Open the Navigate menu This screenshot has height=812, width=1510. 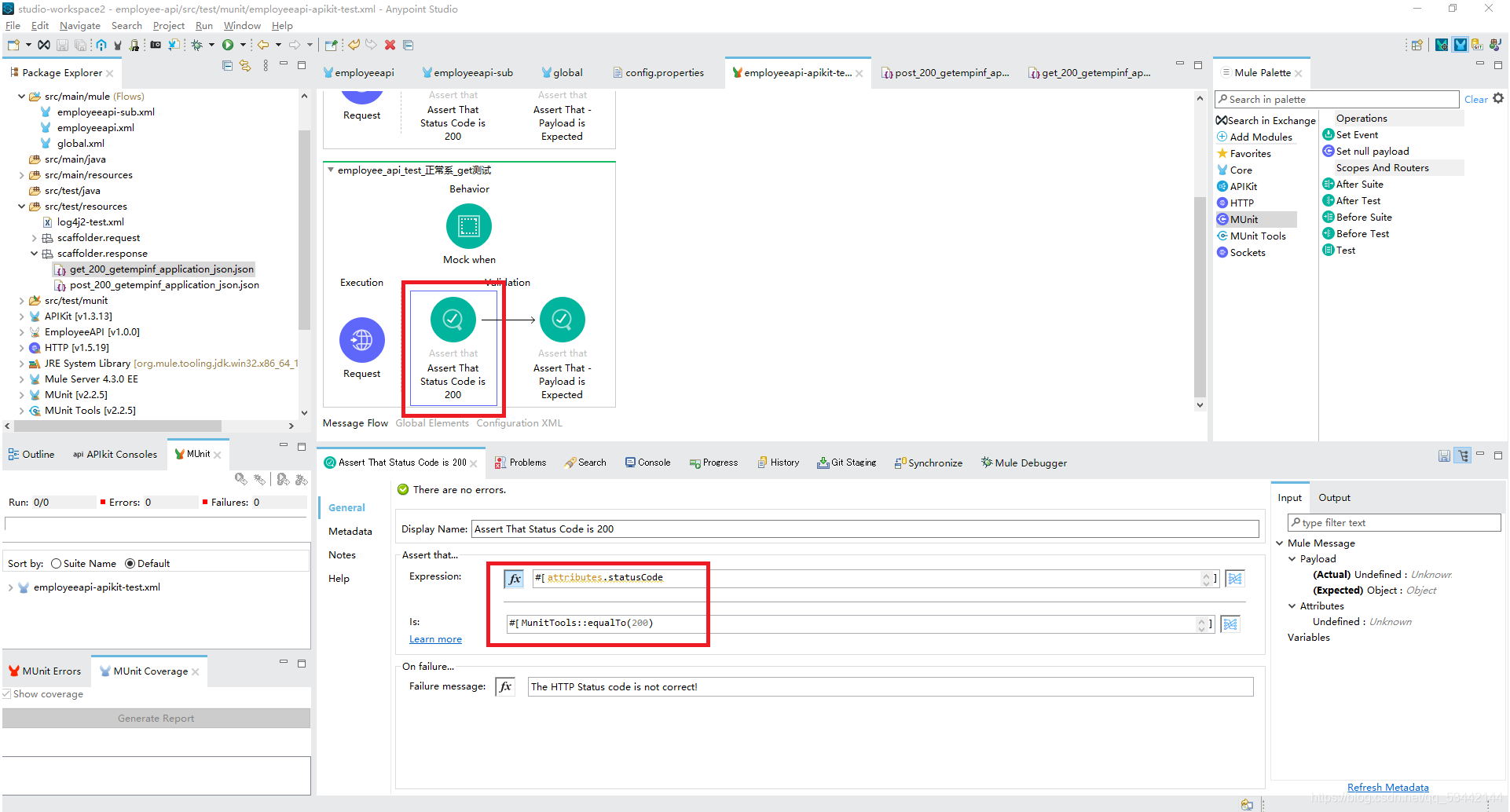[x=79, y=25]
